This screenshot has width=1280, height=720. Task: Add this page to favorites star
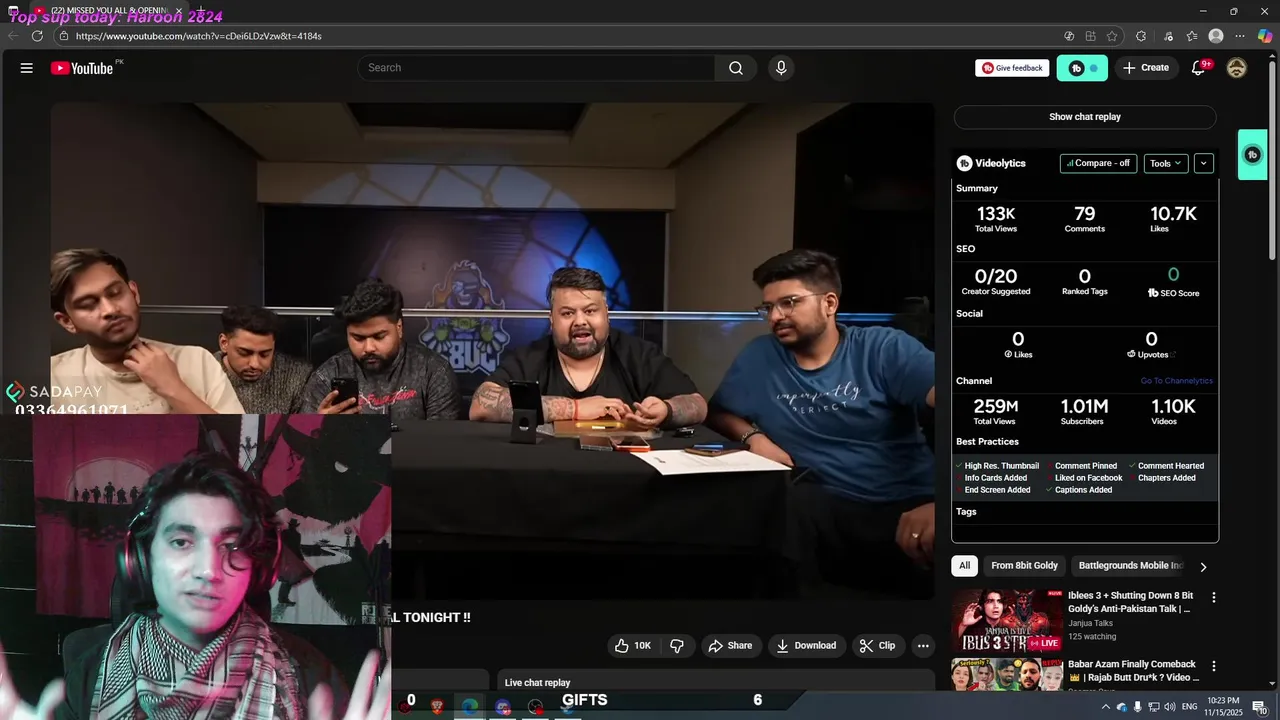click(1112, 36)
